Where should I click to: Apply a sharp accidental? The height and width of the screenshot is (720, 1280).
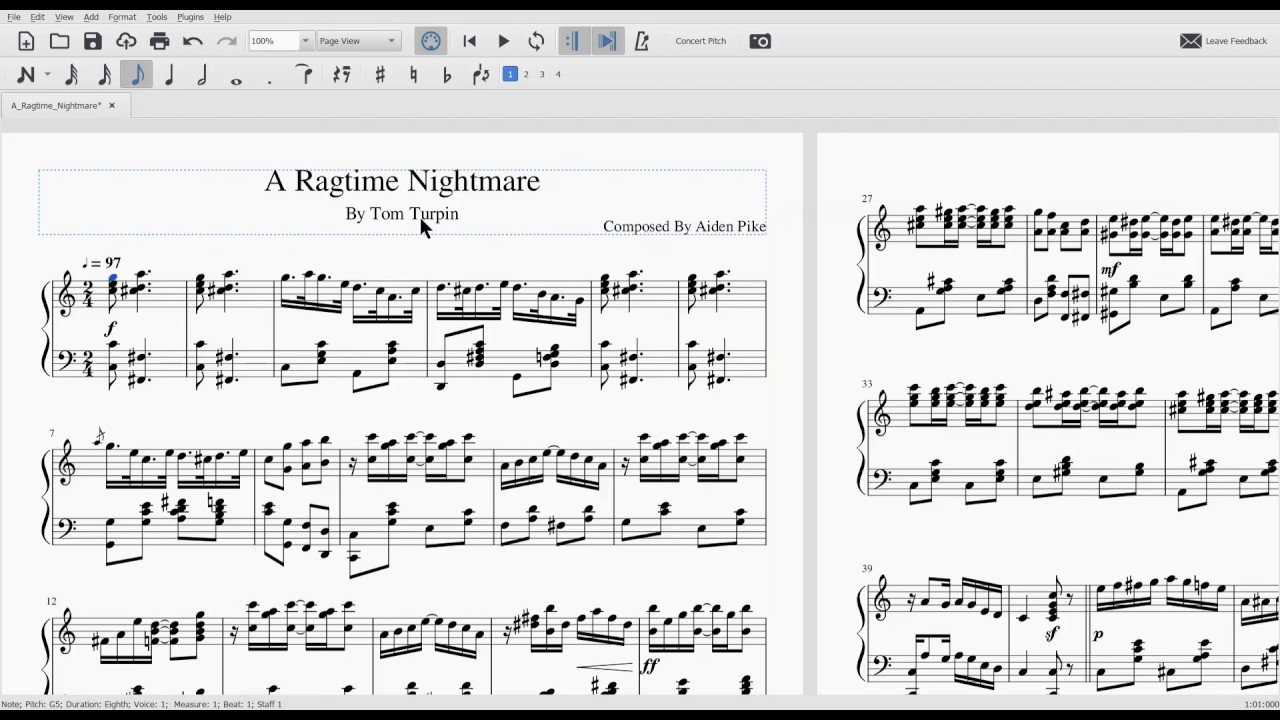click(380, 74)
